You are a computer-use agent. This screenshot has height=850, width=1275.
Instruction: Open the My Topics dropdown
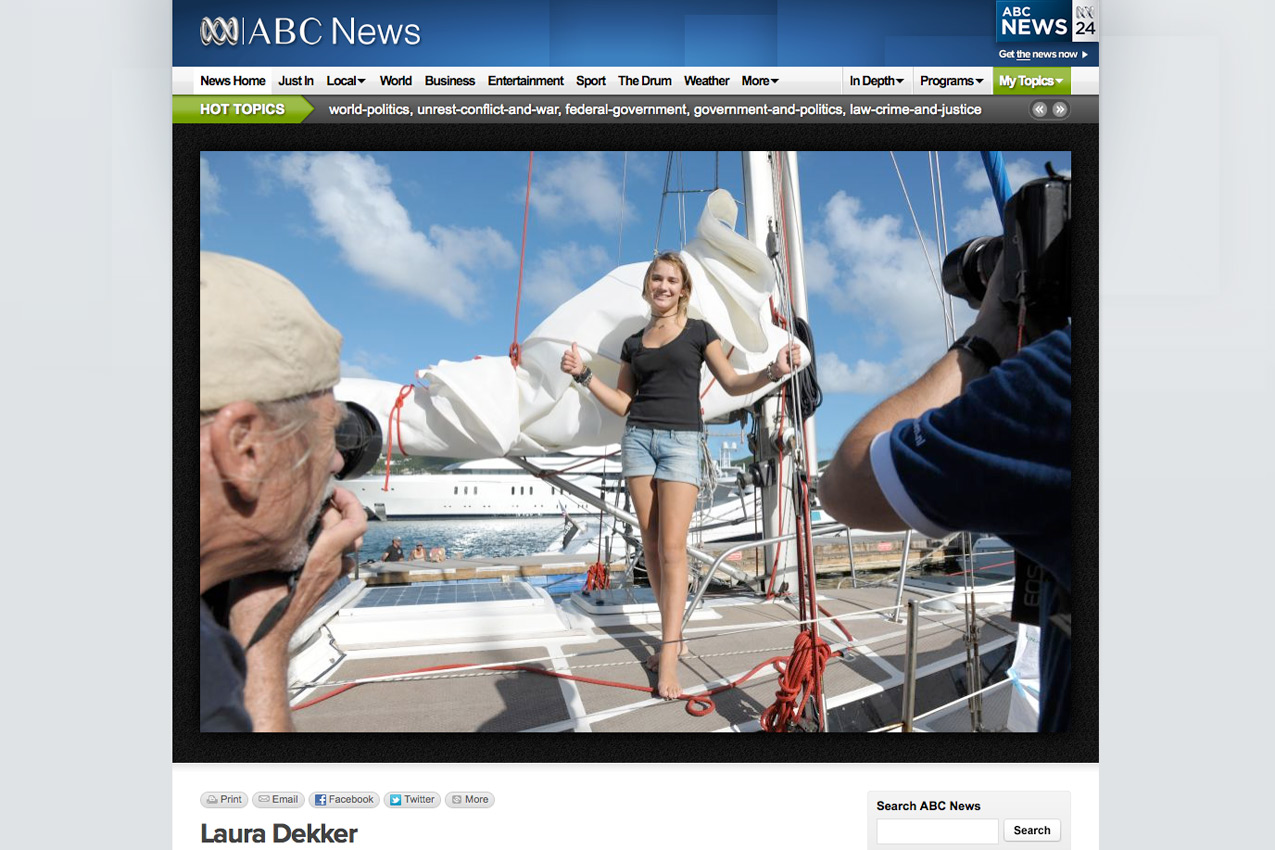(x=1031, y=81)
